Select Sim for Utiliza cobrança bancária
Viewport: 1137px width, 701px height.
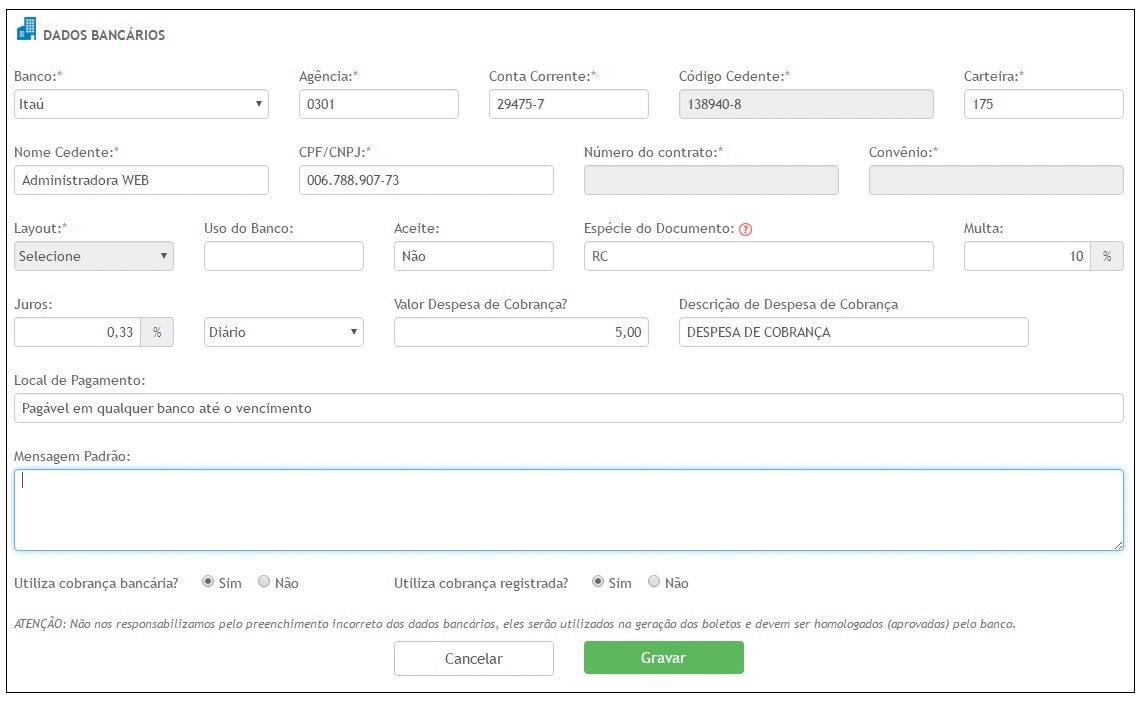208,581
